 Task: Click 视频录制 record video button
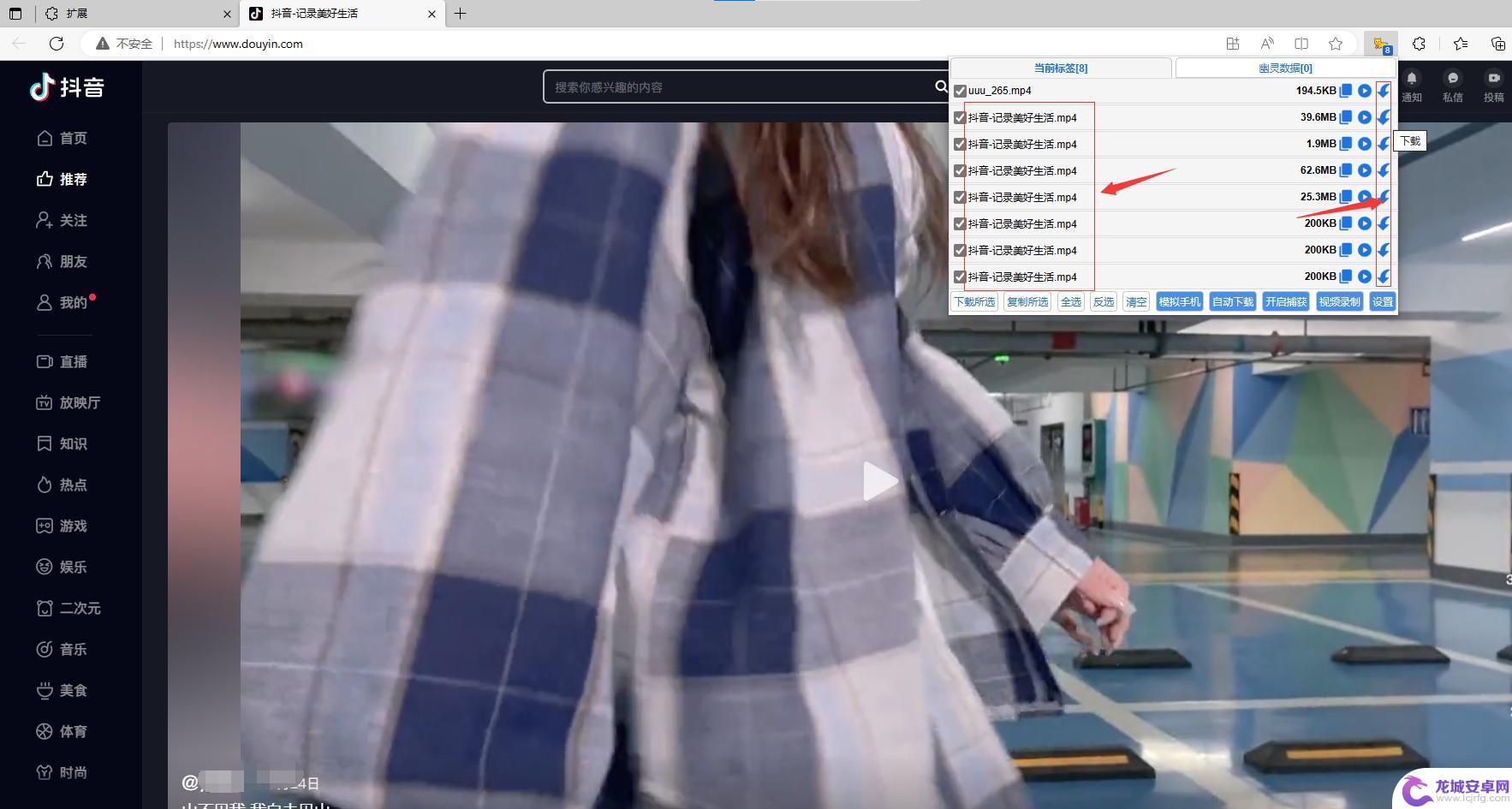tap(1339, 301)
